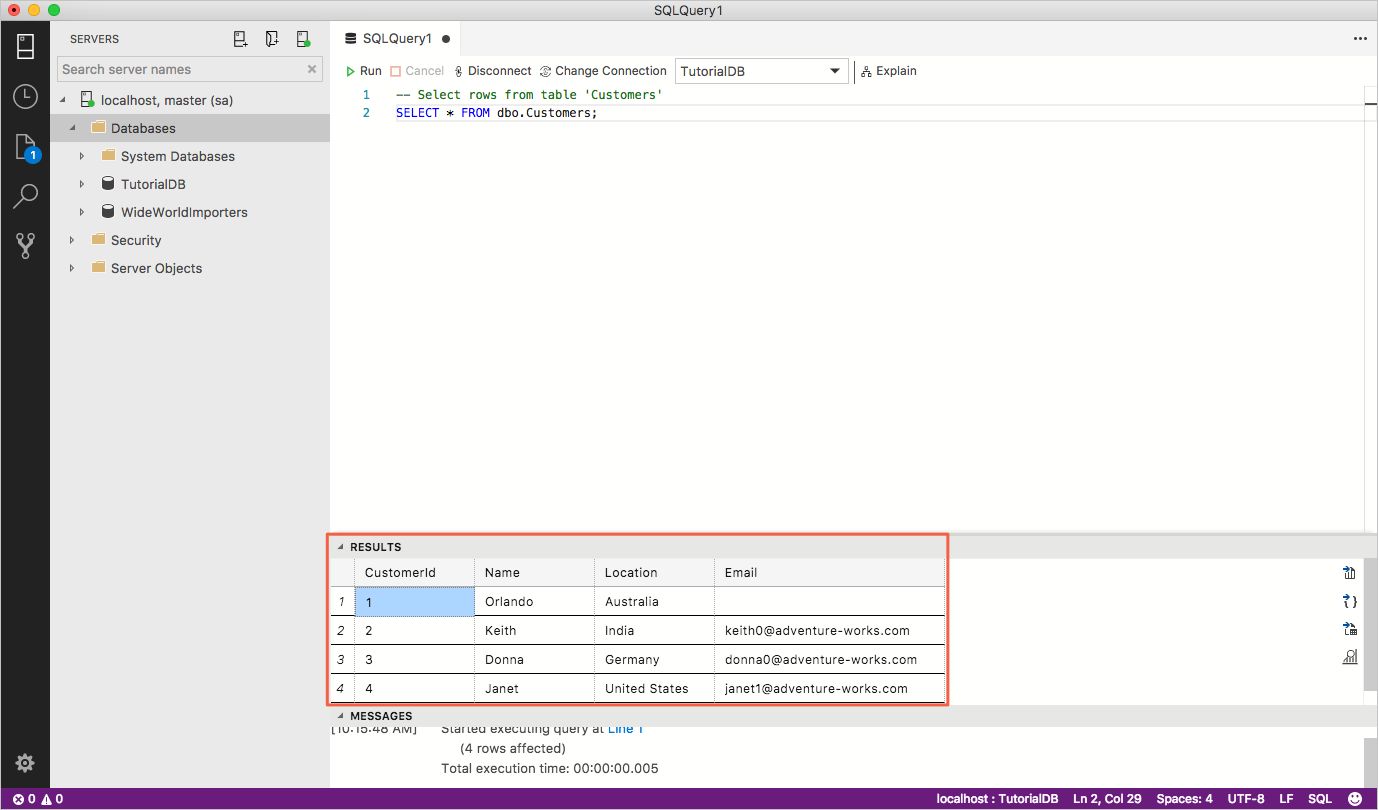Screen dimensions: 1378x810
Task: Click the New Connection icon in Servers header
Action: pos(240,39)
